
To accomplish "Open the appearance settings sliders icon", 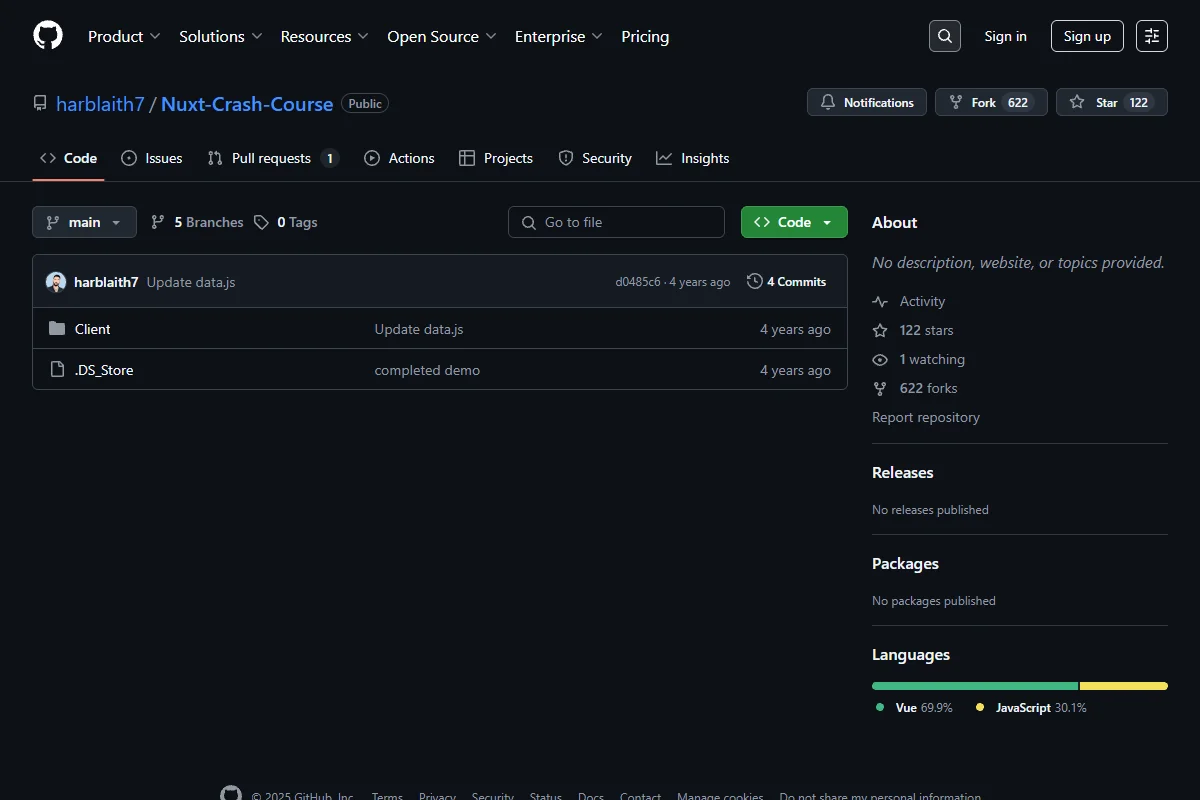I will (x=1152, y=36).
